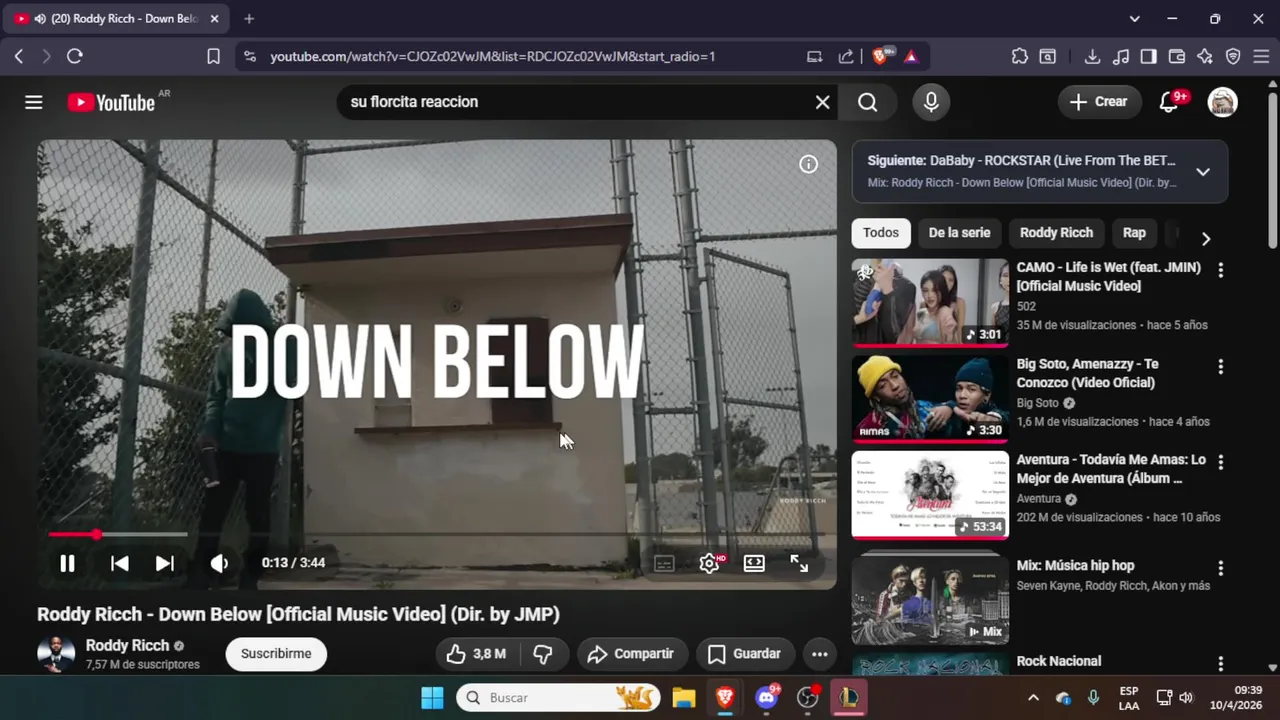Open the tab search dropdown arrow
Image resolution: width=1280 pixels, height=720 pixels.
1134,19
